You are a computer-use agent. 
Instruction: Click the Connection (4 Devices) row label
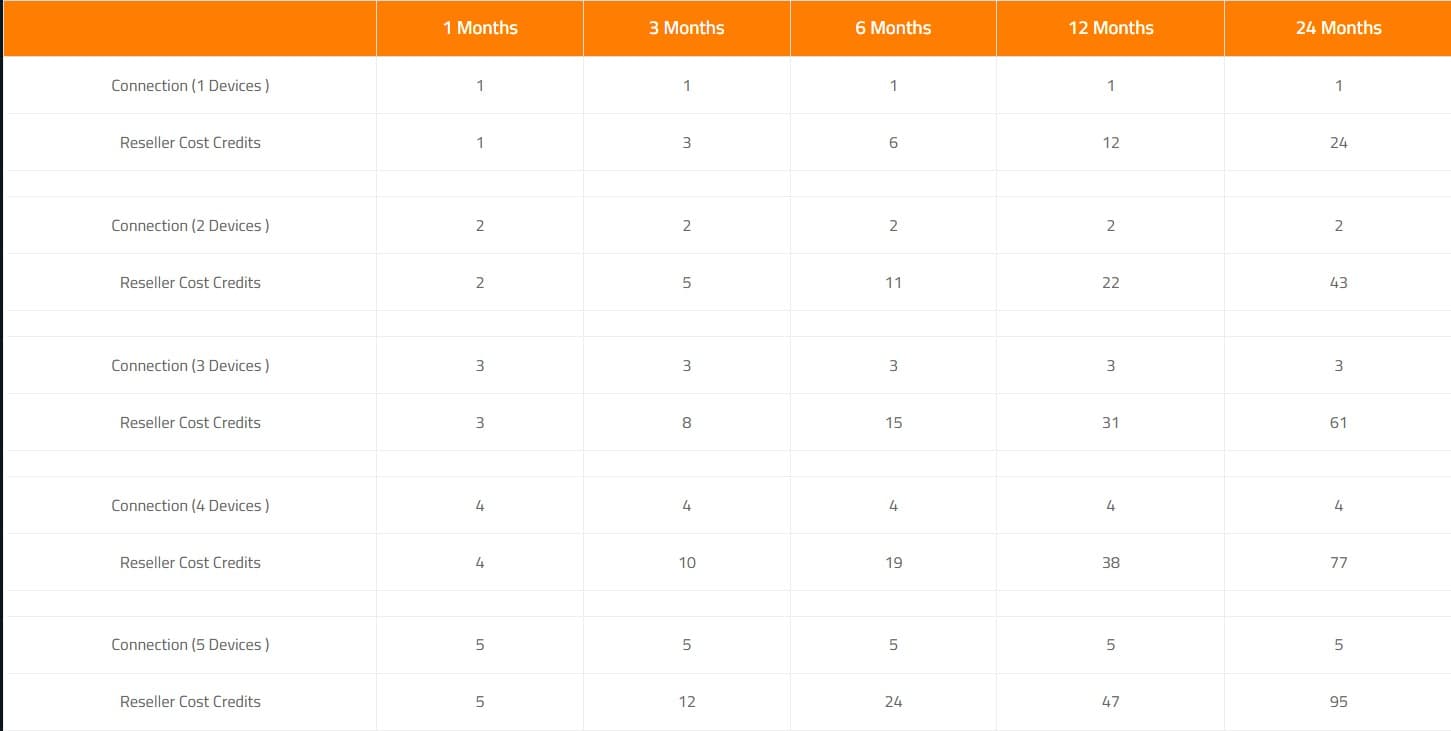point(190,506)
